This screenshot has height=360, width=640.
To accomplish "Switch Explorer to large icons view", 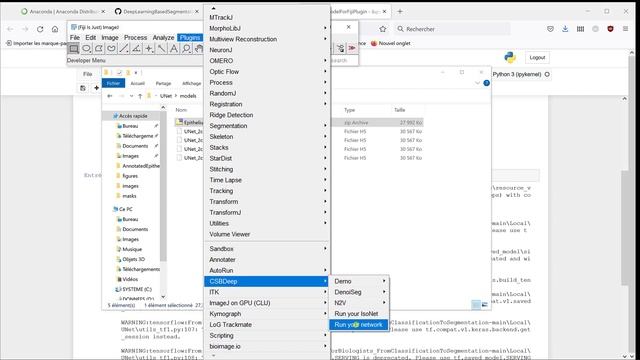I will (x=484, y=304).
